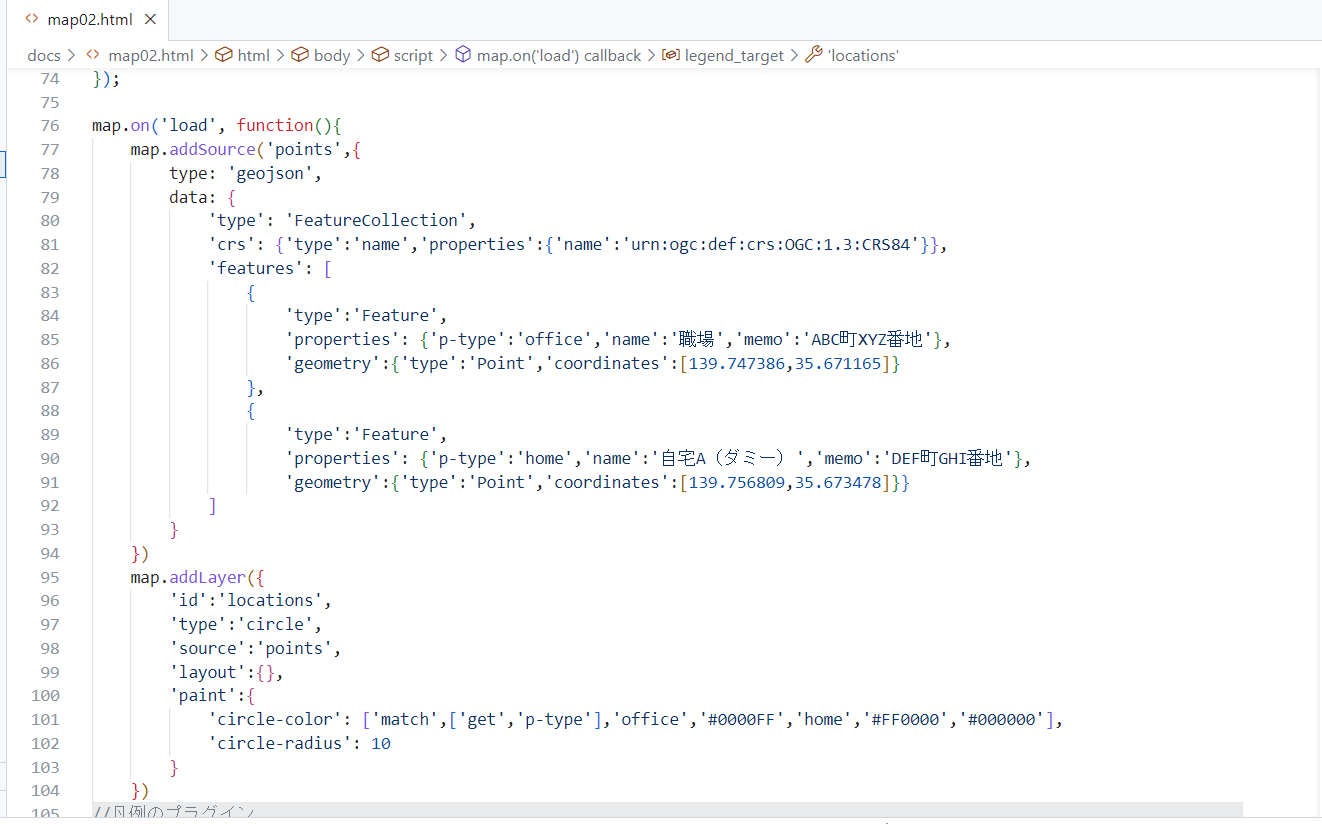
Task: Click the longitude 139.747386
Action: [737, 363]
